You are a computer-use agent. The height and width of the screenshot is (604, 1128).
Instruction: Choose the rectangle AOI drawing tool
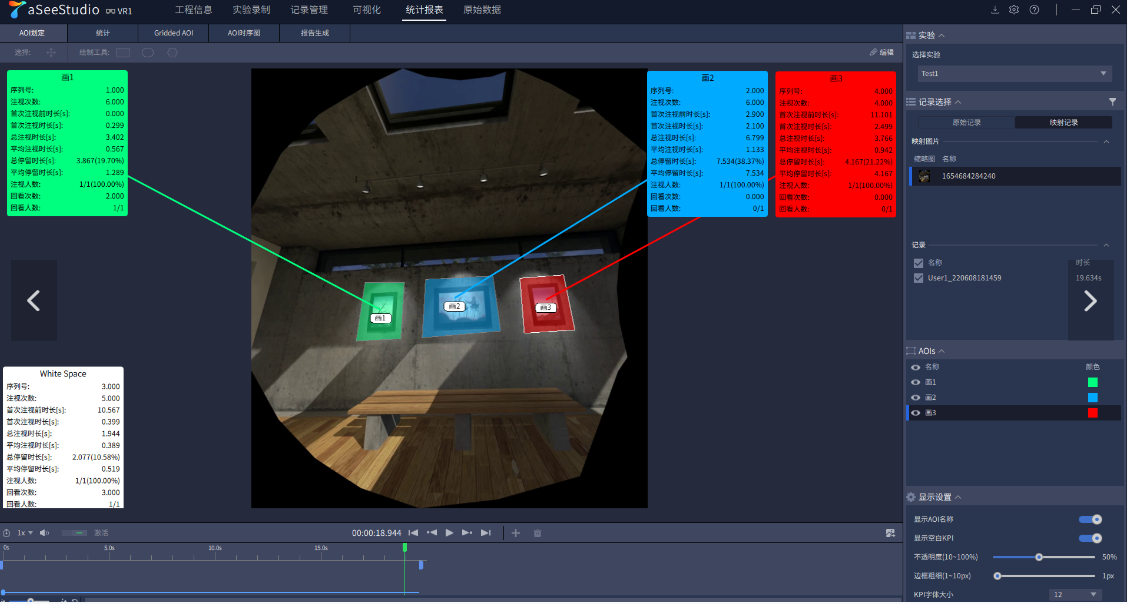point(123,52)
